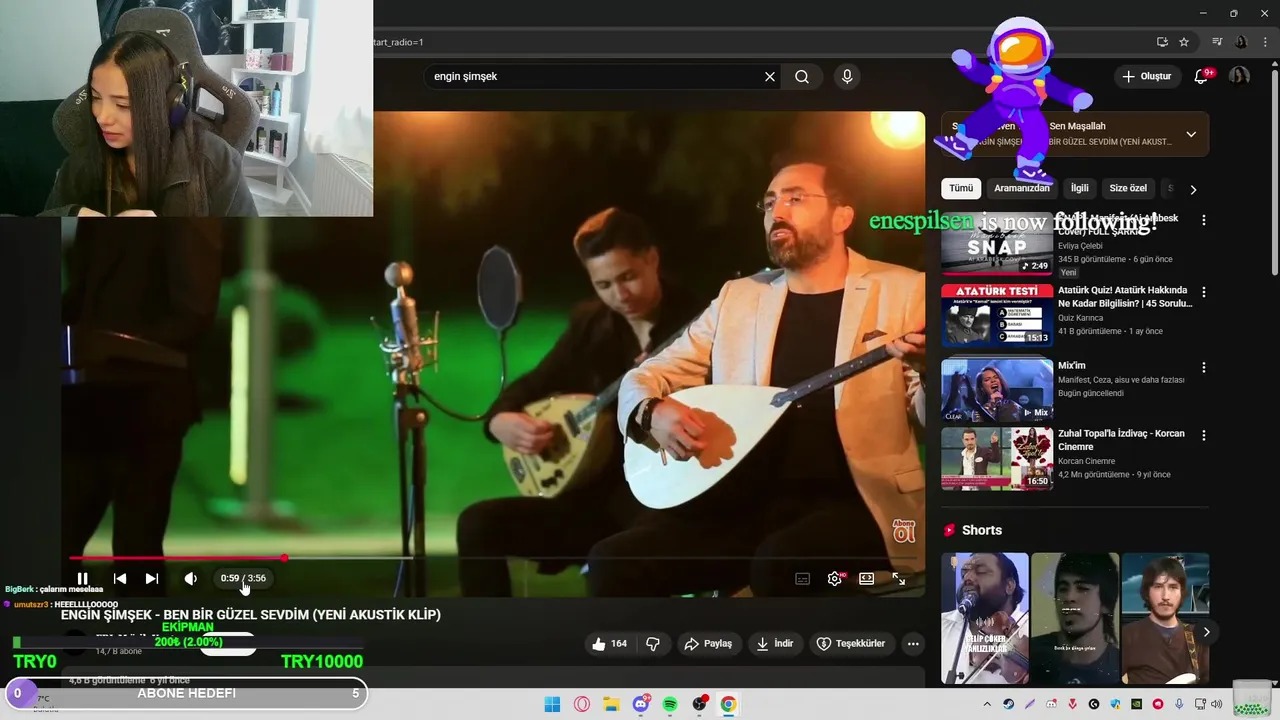Select the Aramanızdan filter chip

1022,188
